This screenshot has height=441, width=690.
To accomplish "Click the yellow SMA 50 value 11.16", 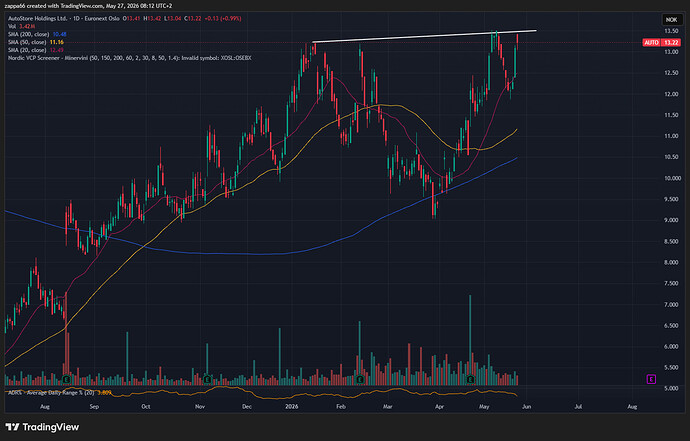I will [x=56, y=42].
